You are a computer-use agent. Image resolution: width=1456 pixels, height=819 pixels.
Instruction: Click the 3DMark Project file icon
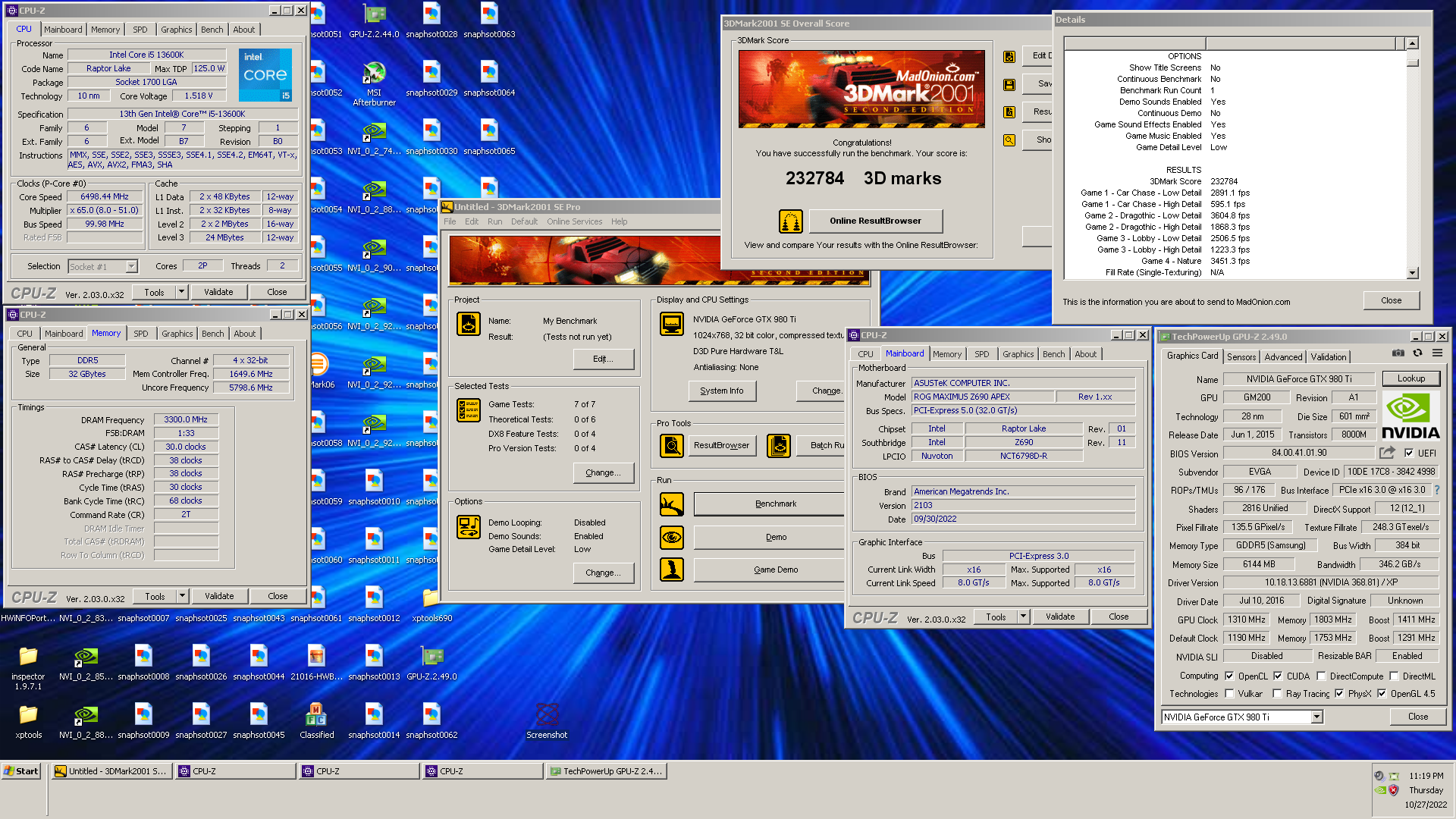(x=469, y=324)
